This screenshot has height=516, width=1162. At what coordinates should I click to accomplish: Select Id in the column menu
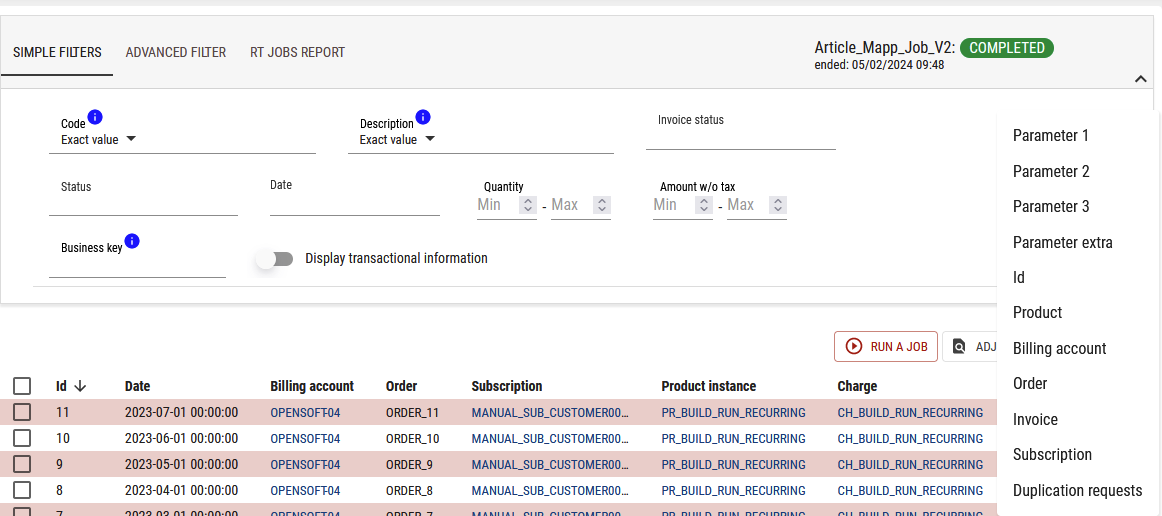click(x=1079, y=277)
